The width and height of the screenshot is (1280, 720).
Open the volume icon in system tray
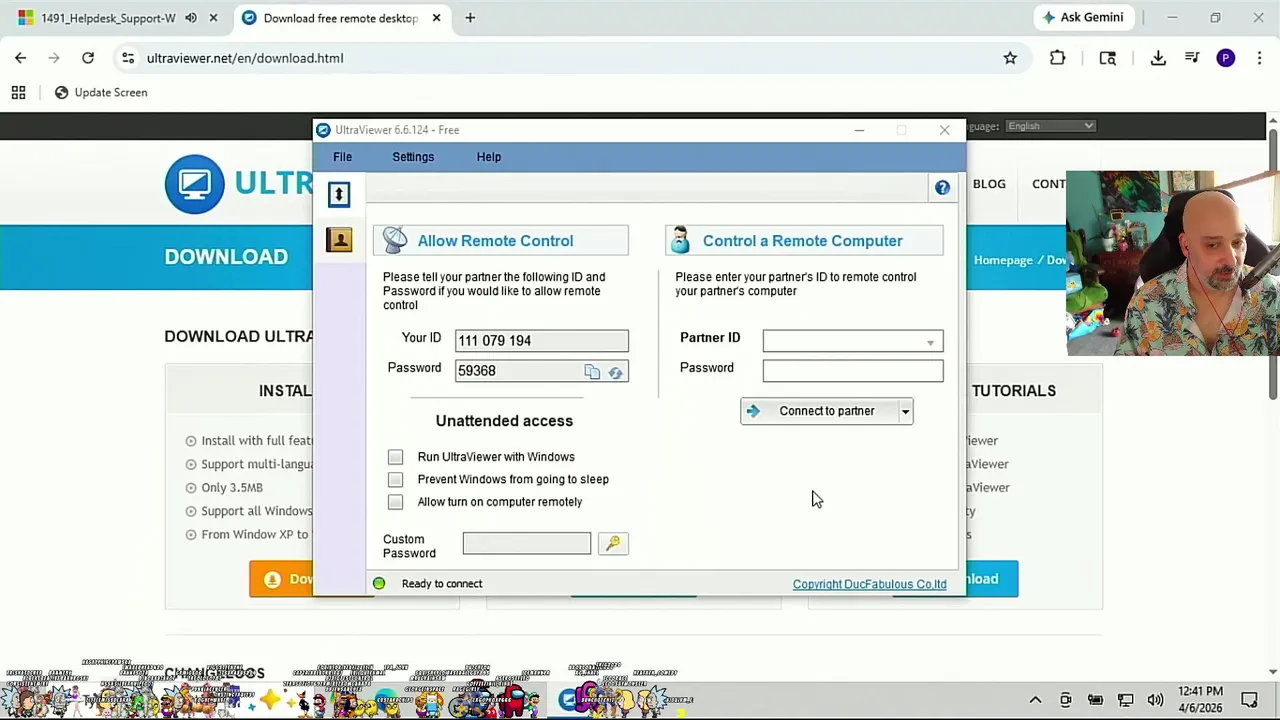tap(1155, 700)
